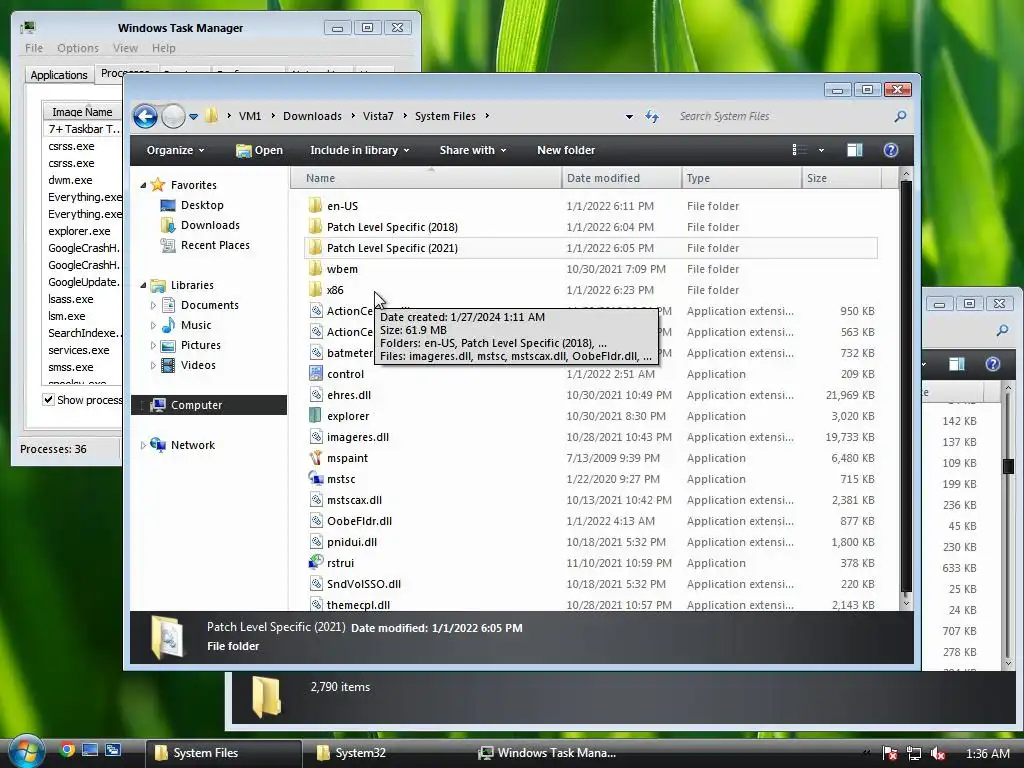This screenshot has width=1024, height=768.
Task: Select the en-US folder
Action: tap(591, 206)
